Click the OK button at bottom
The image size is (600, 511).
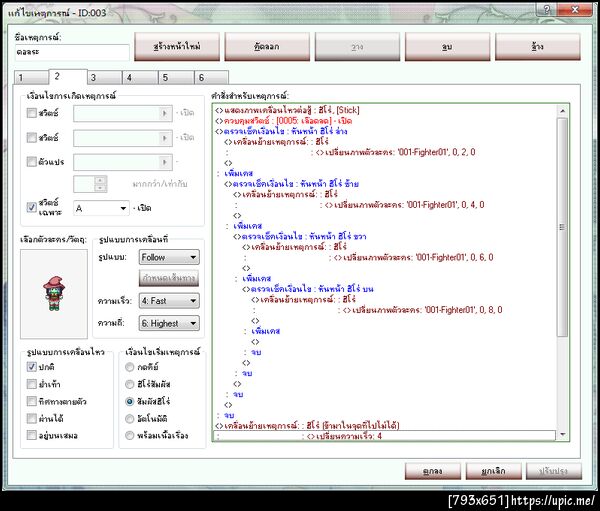click(x=433, y=471)
